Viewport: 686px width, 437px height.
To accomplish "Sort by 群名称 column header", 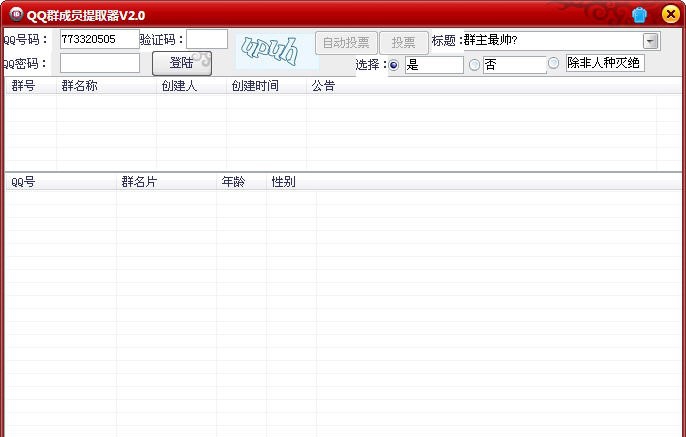I will coord(106,86).
